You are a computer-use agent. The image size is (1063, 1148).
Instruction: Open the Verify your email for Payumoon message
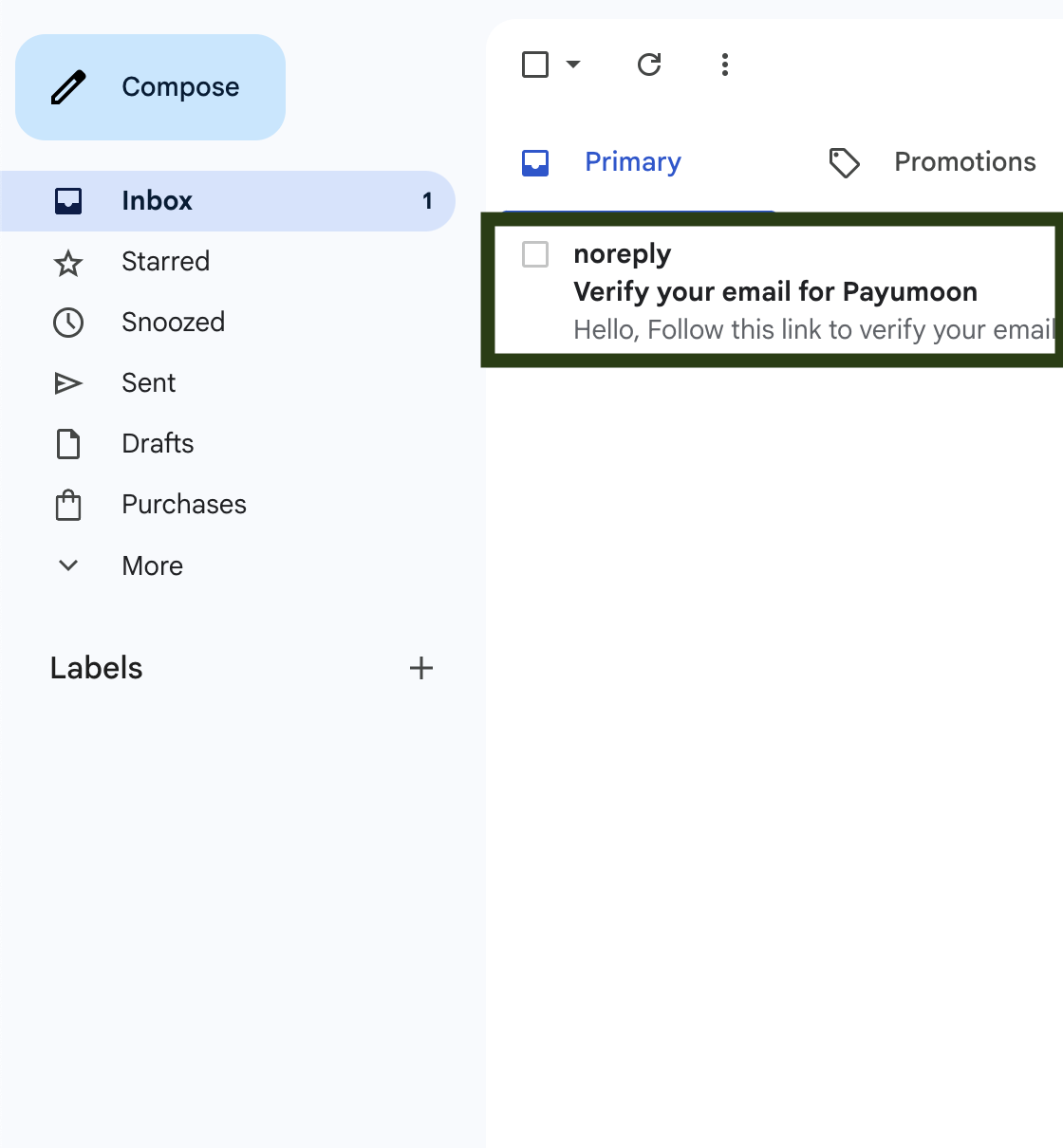(774, 292)
